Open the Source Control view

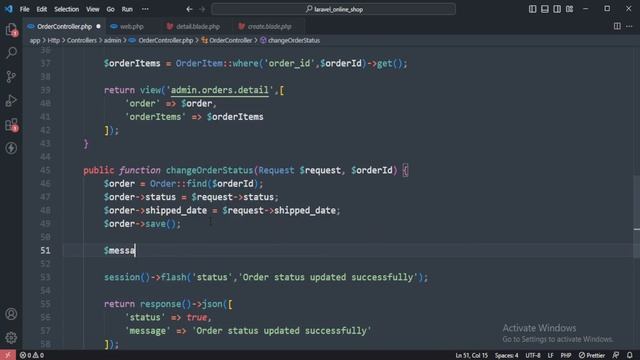(11, 76)
